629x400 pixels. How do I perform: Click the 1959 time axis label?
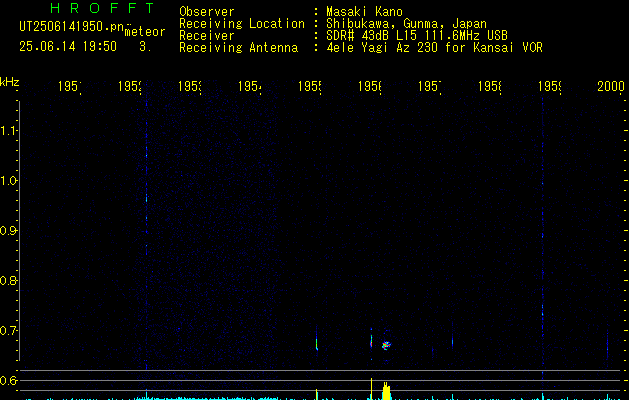550,86
